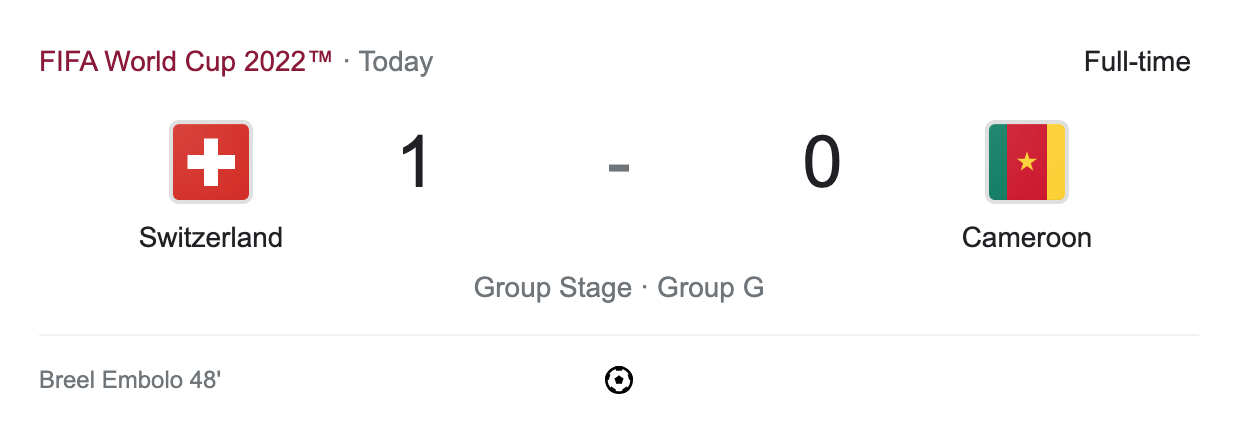Click the Switzerland flag icon
The width and height of the screenshot is (1239, 431).
(x=211, y=162)
